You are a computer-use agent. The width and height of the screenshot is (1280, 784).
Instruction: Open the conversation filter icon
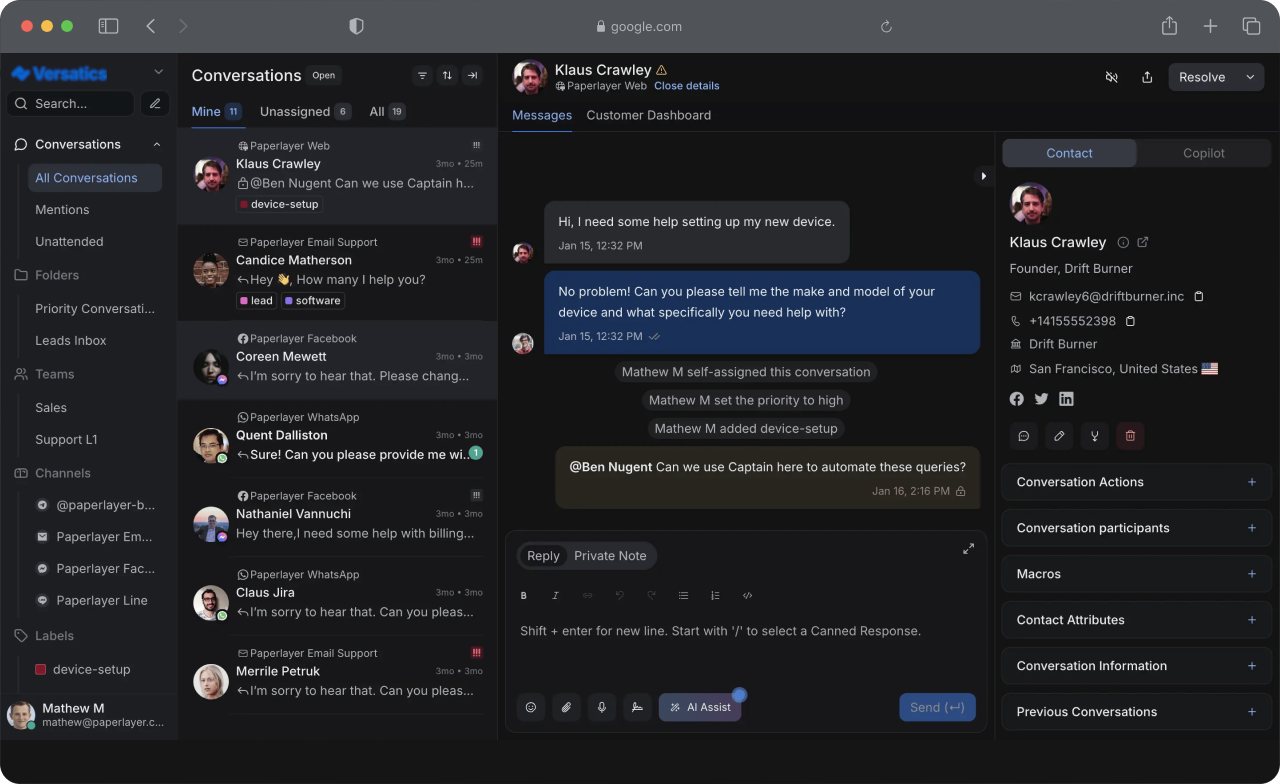click(422, 75)
